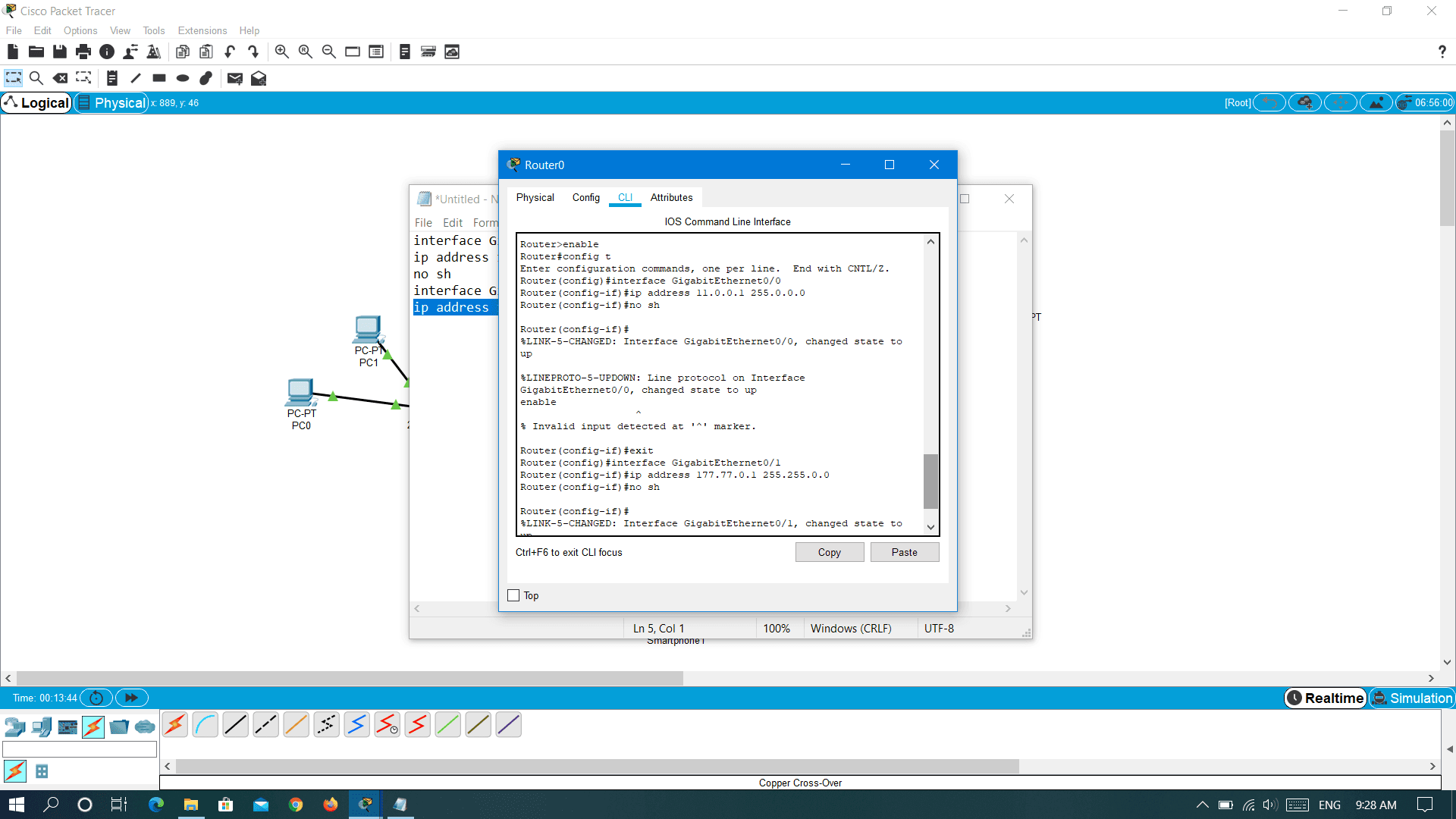Open Set Tiled Background image button
This screenshot has width=1456, height=819.
[1376, 102]
